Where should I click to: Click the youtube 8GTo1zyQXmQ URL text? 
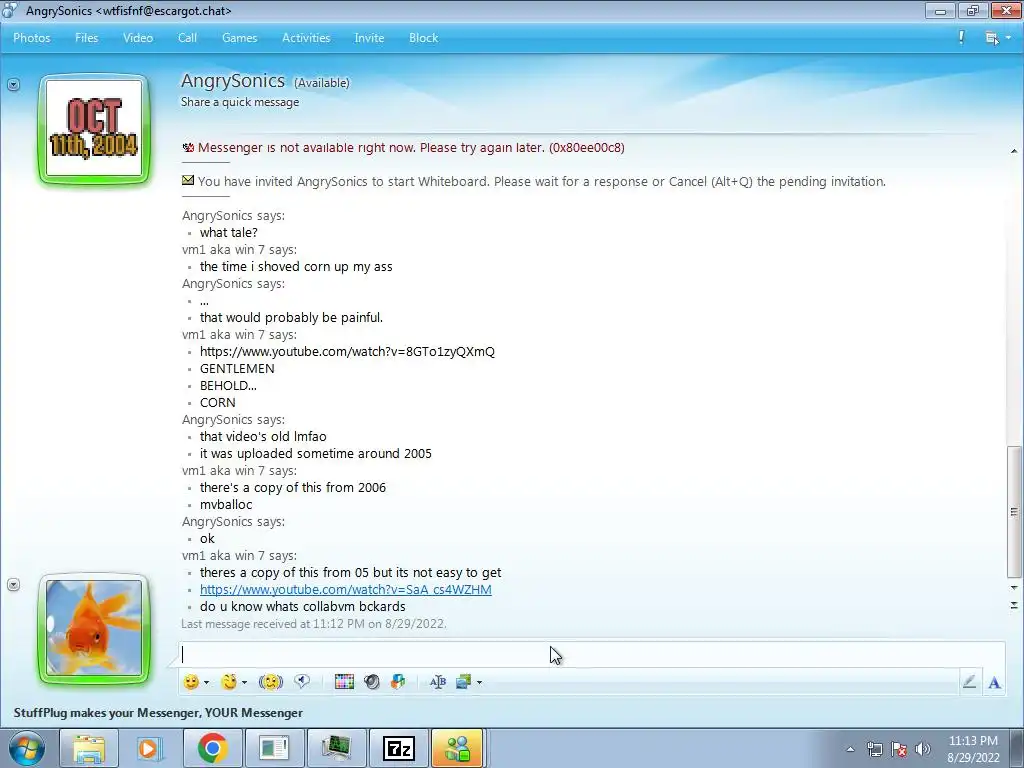click(347, 351)
